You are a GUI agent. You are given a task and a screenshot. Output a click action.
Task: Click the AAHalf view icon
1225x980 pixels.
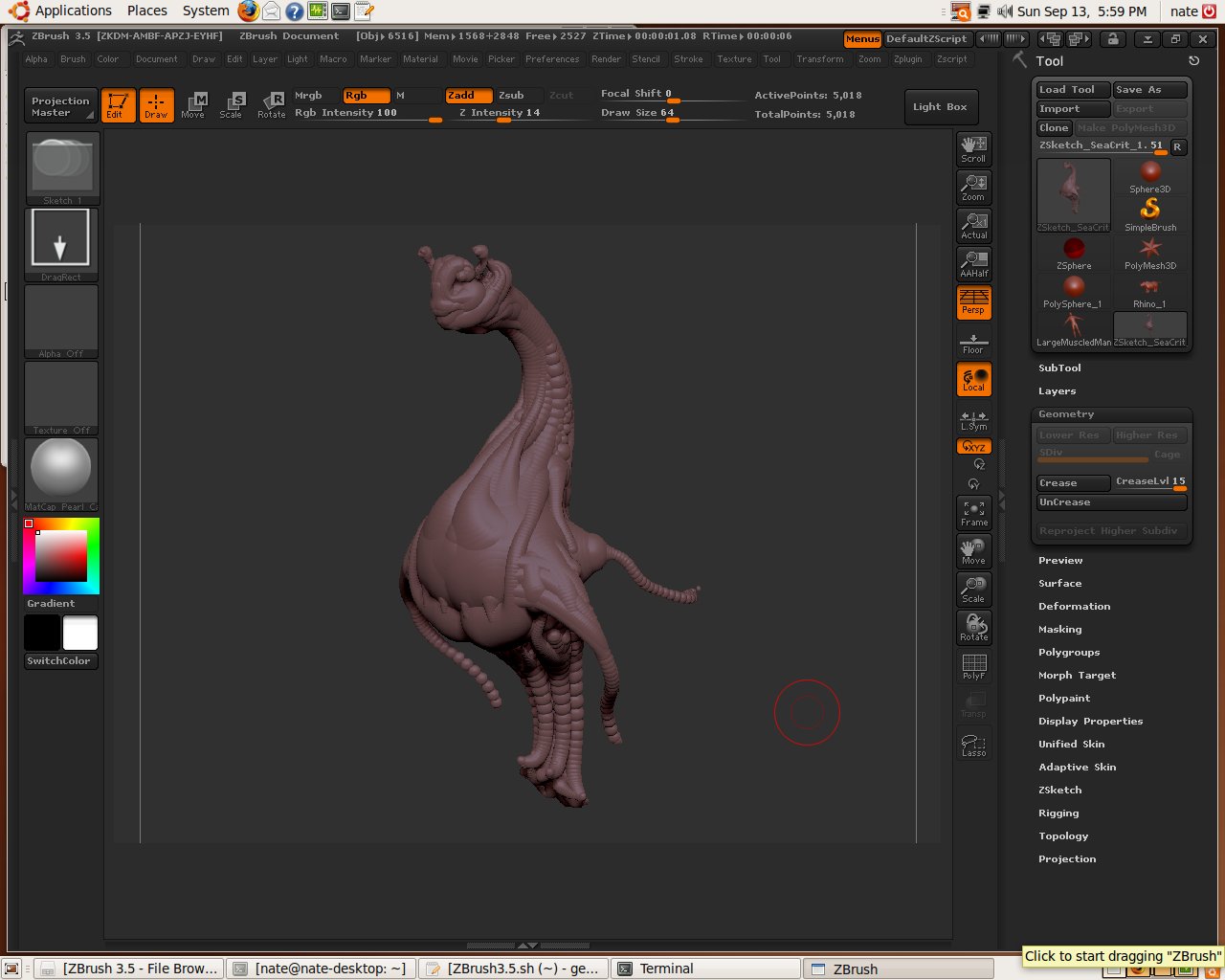click(973, 263)
